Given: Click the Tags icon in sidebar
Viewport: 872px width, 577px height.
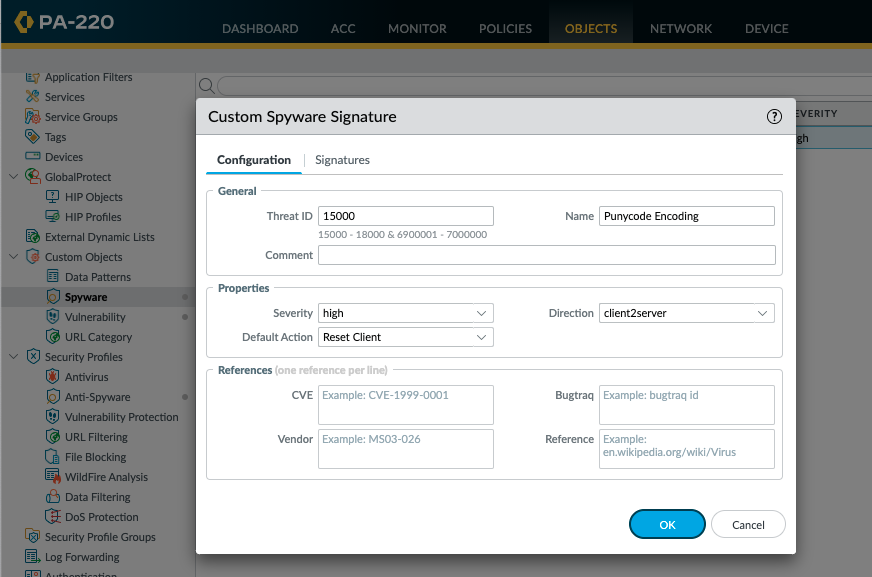Looking at the screenshot, I should (33, 137).
